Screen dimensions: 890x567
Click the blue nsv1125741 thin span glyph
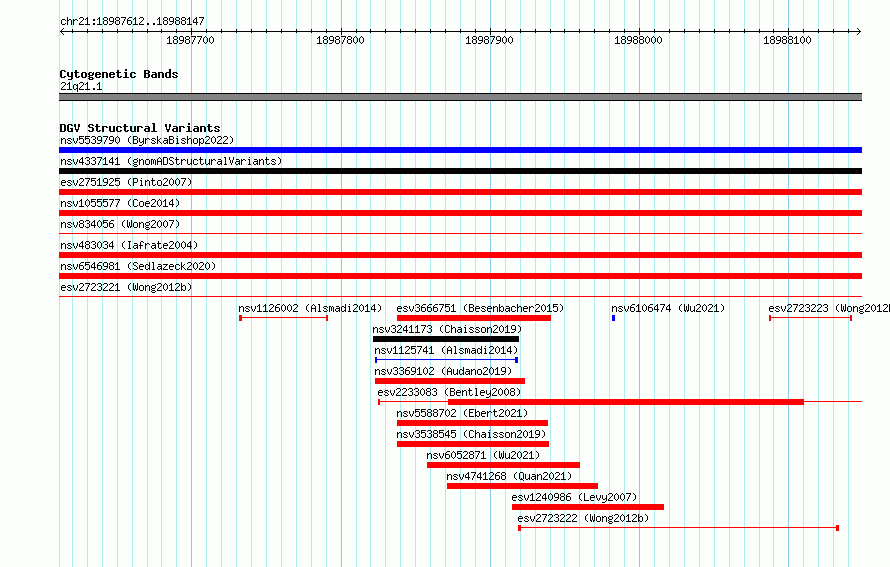(446, 360)
